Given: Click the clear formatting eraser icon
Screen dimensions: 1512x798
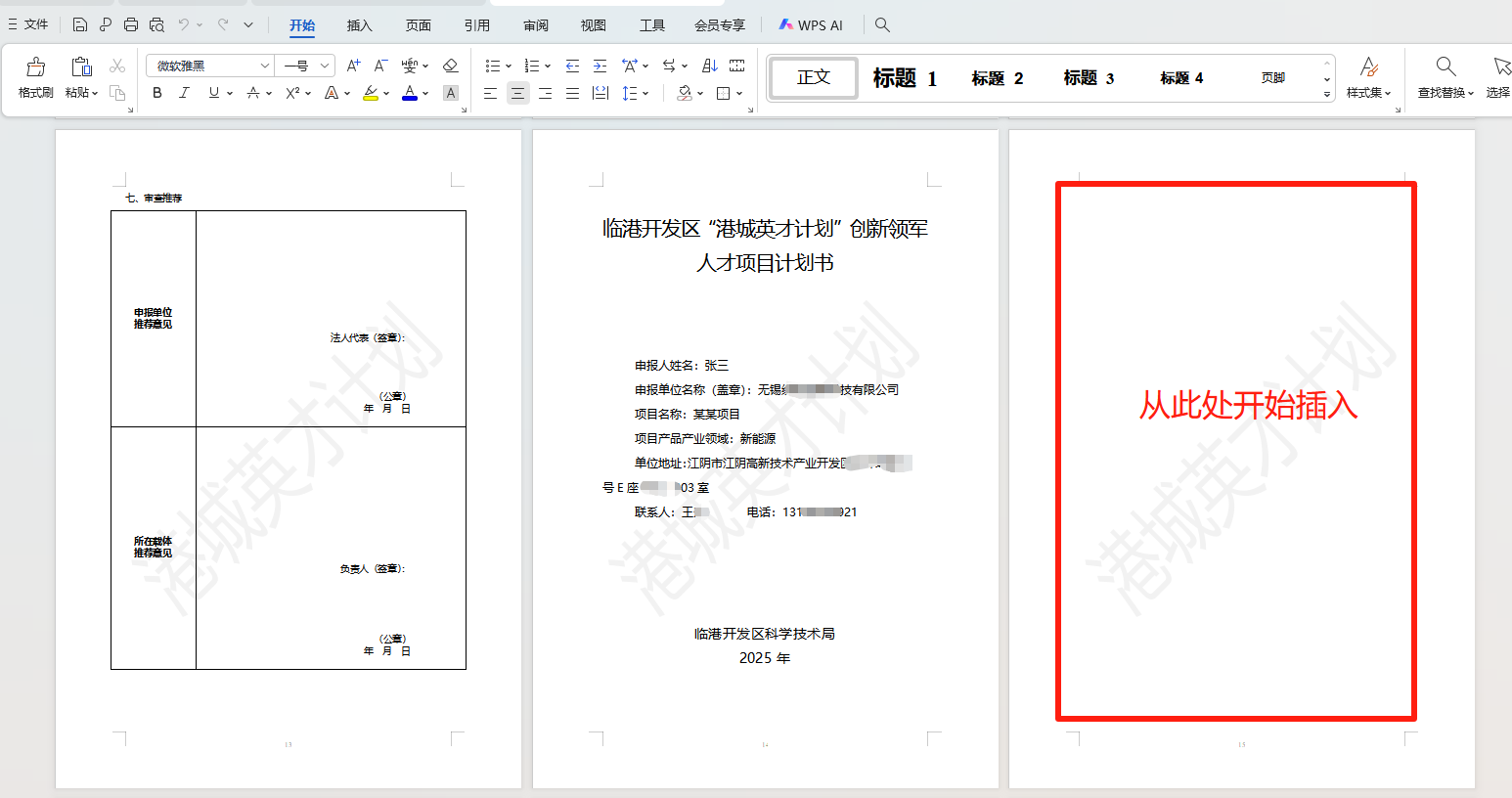Looking at the screenshot, I should [450, 66].
